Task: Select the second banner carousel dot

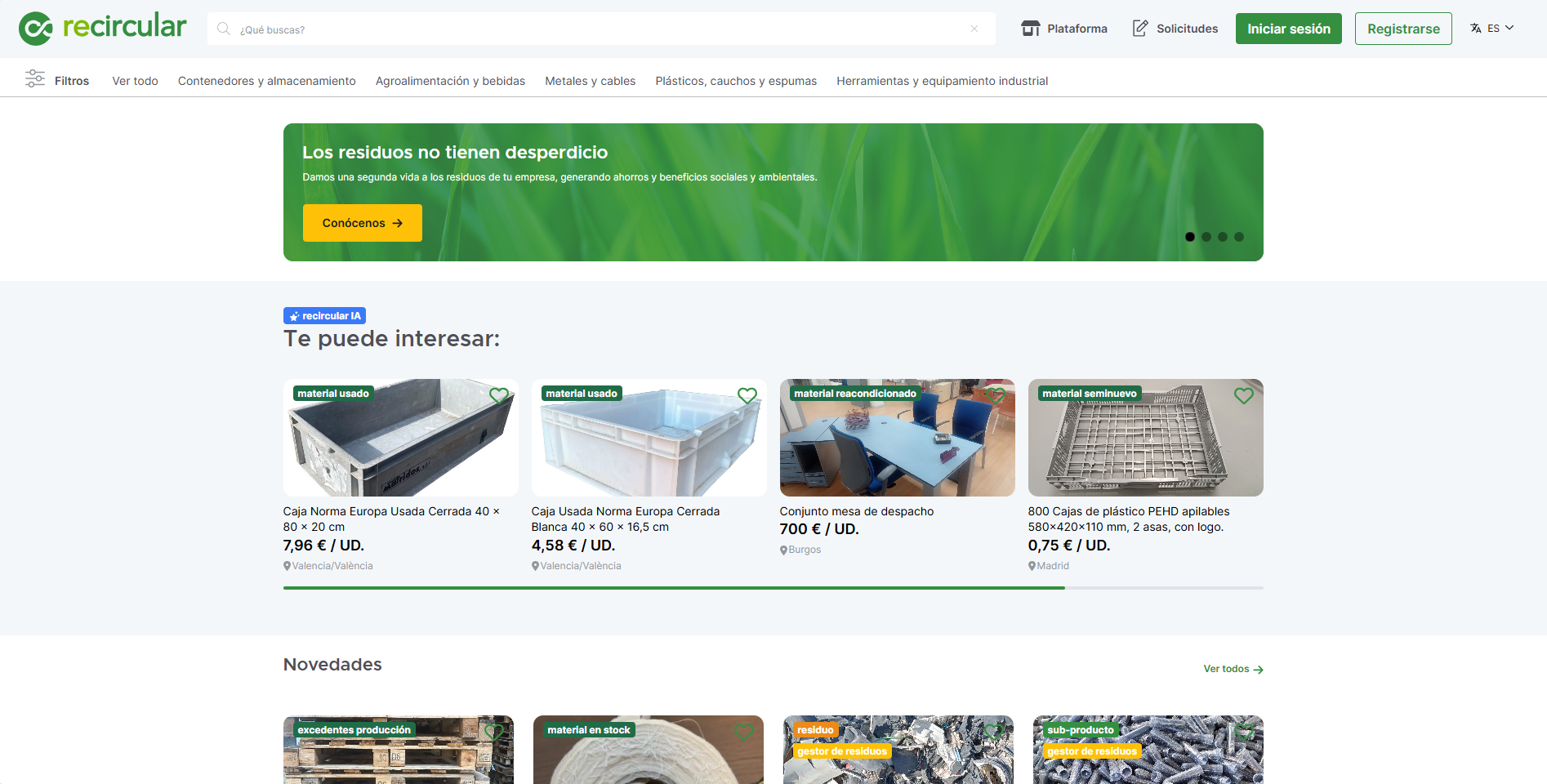Action: pos(1206,237)
